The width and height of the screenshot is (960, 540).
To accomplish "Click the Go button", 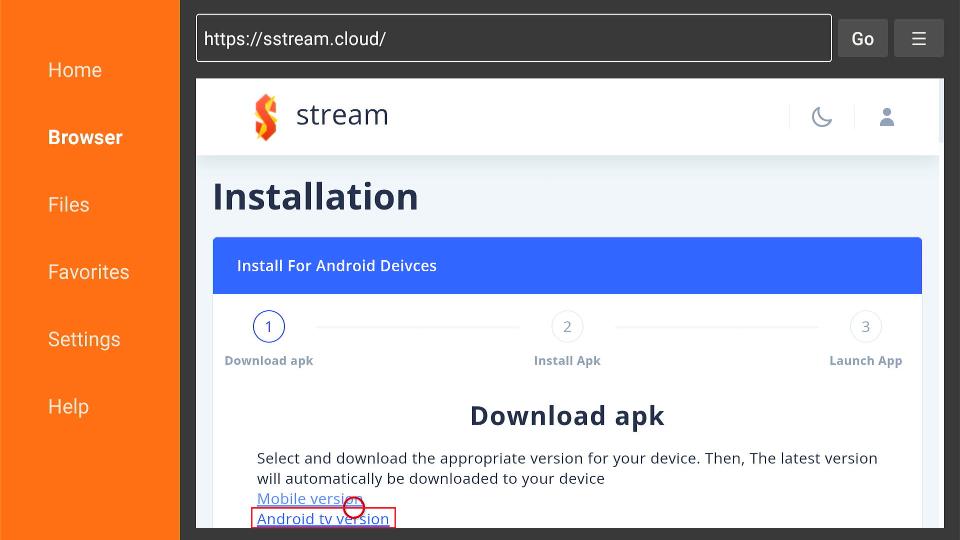I will pos(863,39).
